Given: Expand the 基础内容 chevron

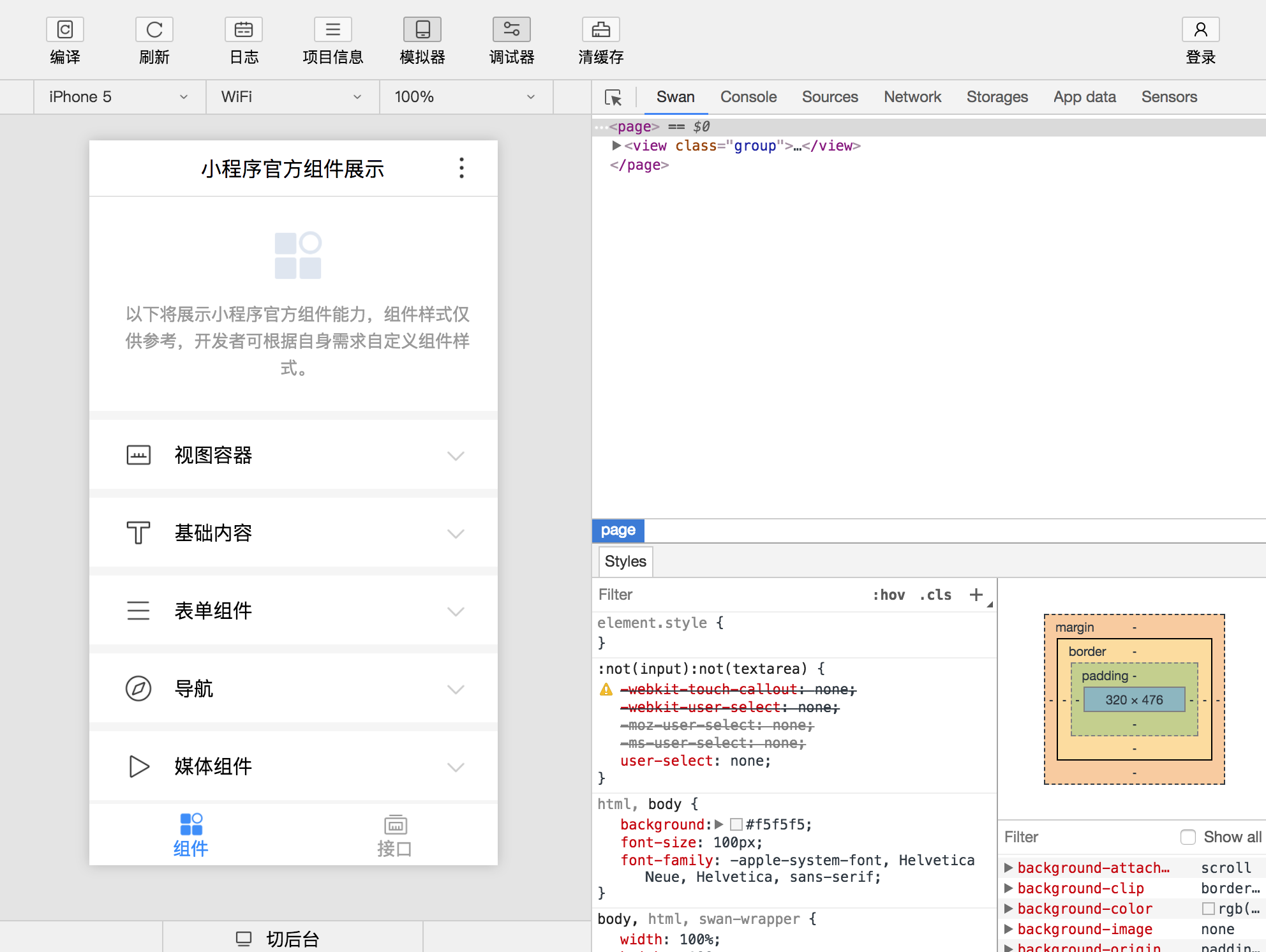Looking at the screenshot, I should [456, 533].
